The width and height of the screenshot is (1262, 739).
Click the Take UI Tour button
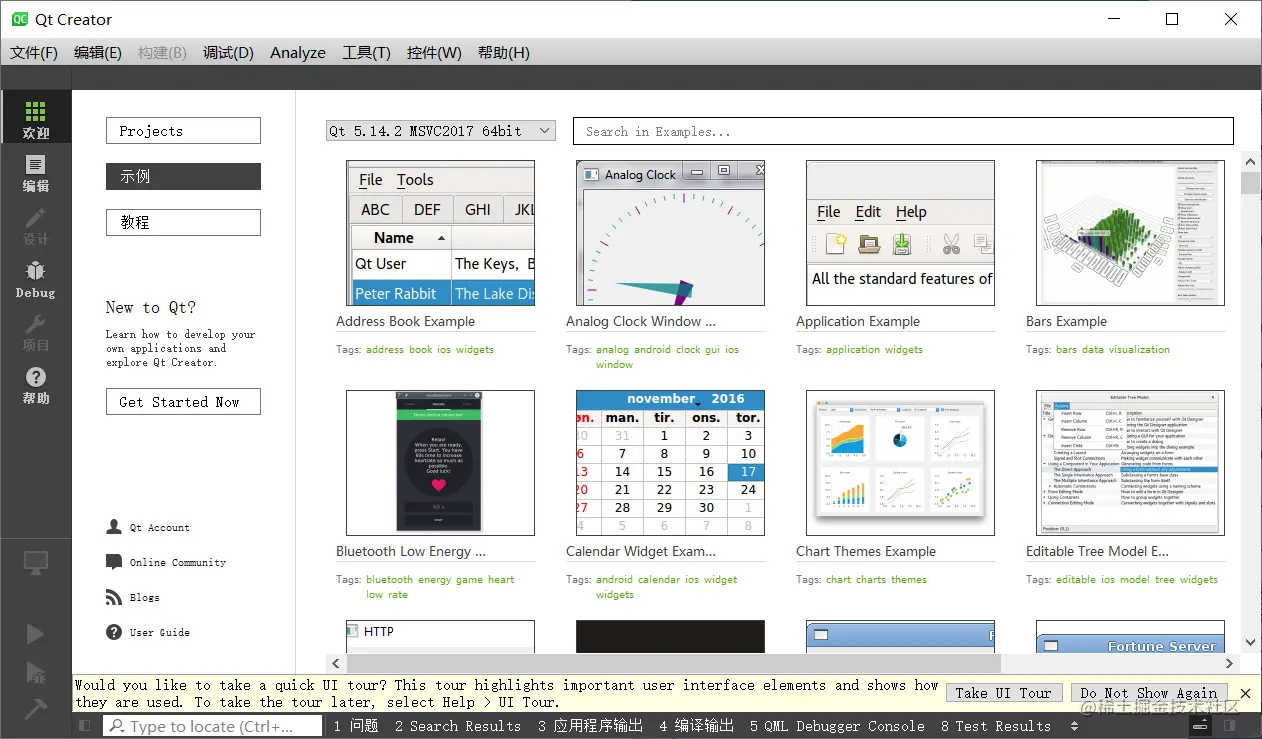pos(1003,693)
